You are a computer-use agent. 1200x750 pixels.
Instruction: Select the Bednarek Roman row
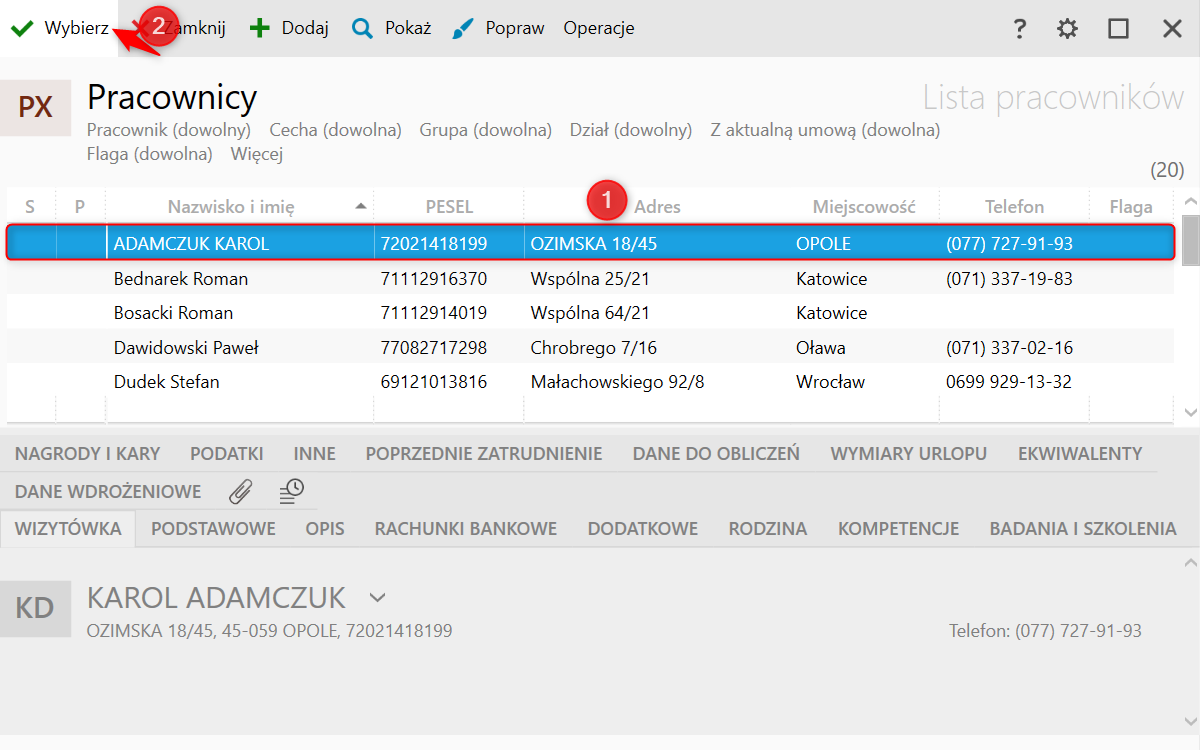tap(590, 278)
